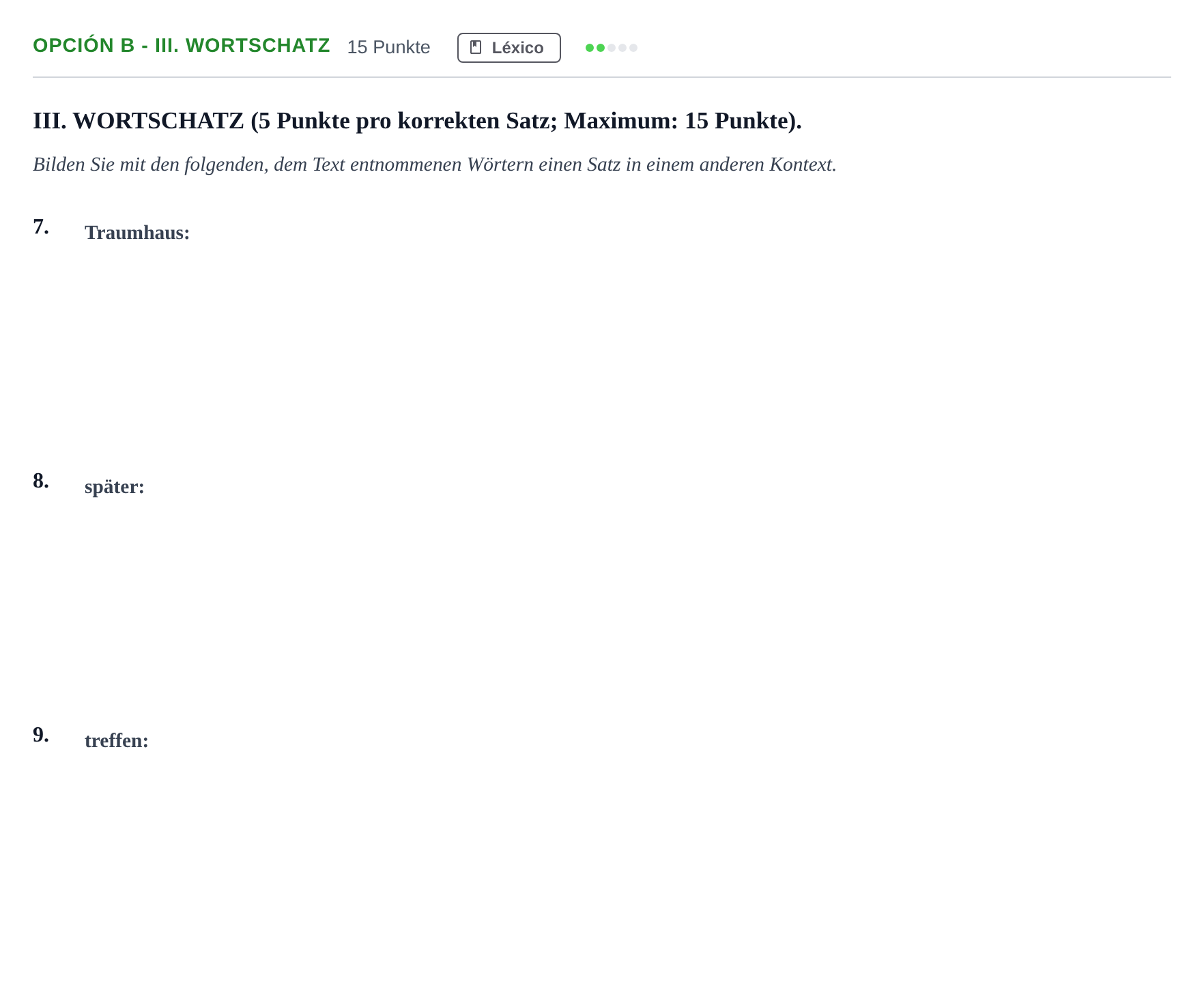Click the book icon in Léxico badge

476,48
